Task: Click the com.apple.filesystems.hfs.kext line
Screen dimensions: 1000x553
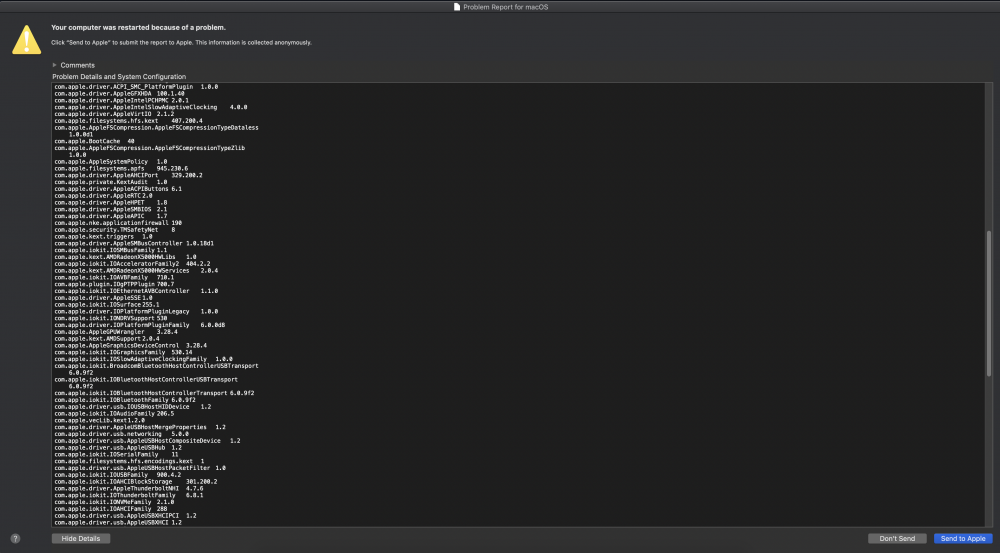Action: coord(128,121)
